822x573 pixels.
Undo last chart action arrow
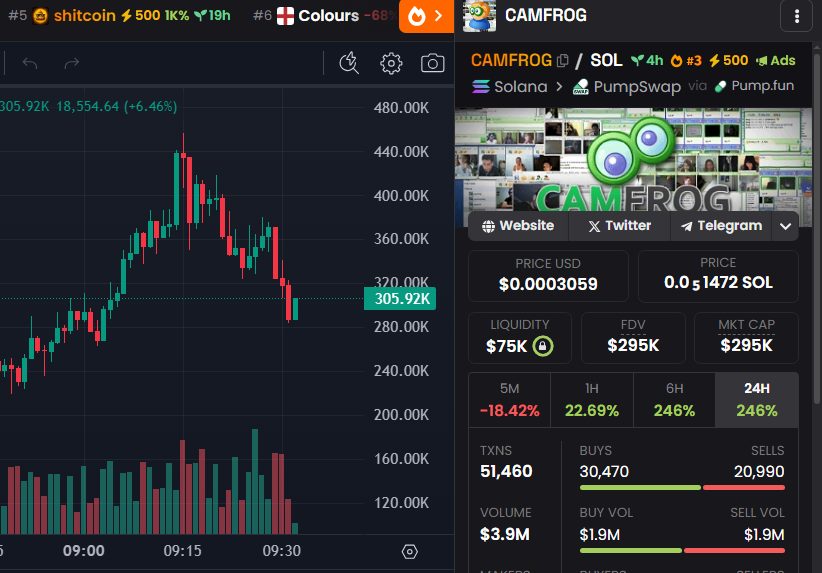[x=30, y=63]
